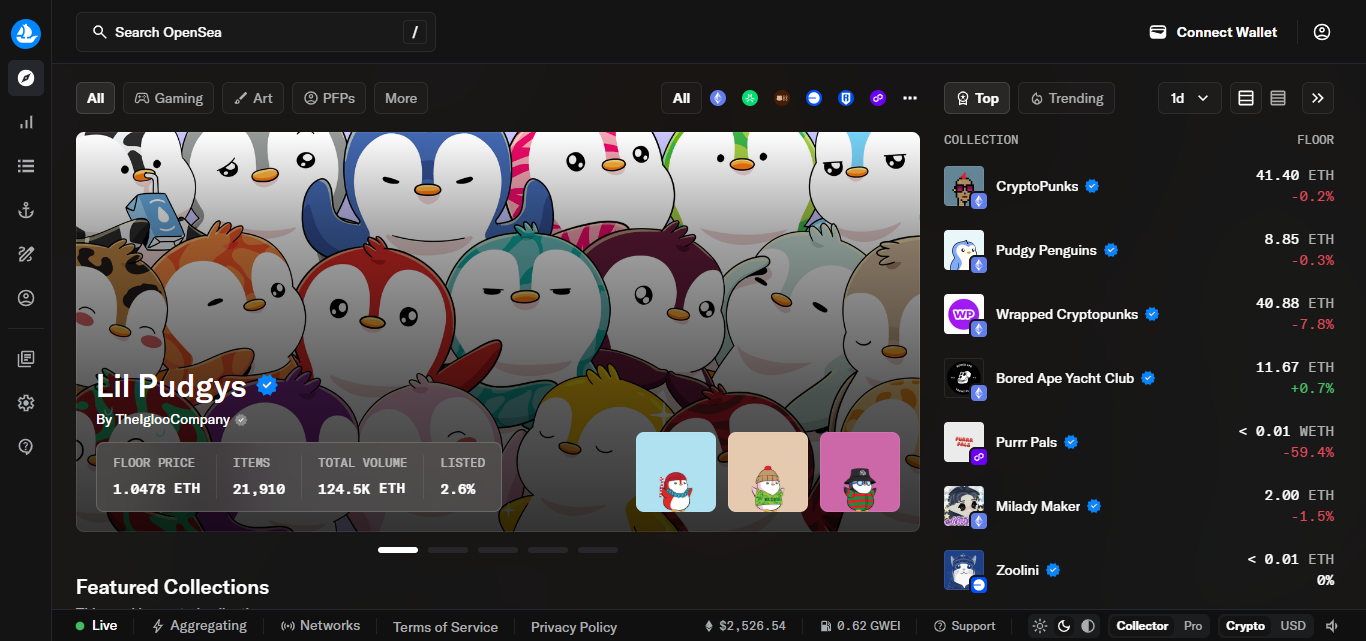The image size is (1366, 641).
Task: Switch to comfortable list view
Action: pos(1246,98)
